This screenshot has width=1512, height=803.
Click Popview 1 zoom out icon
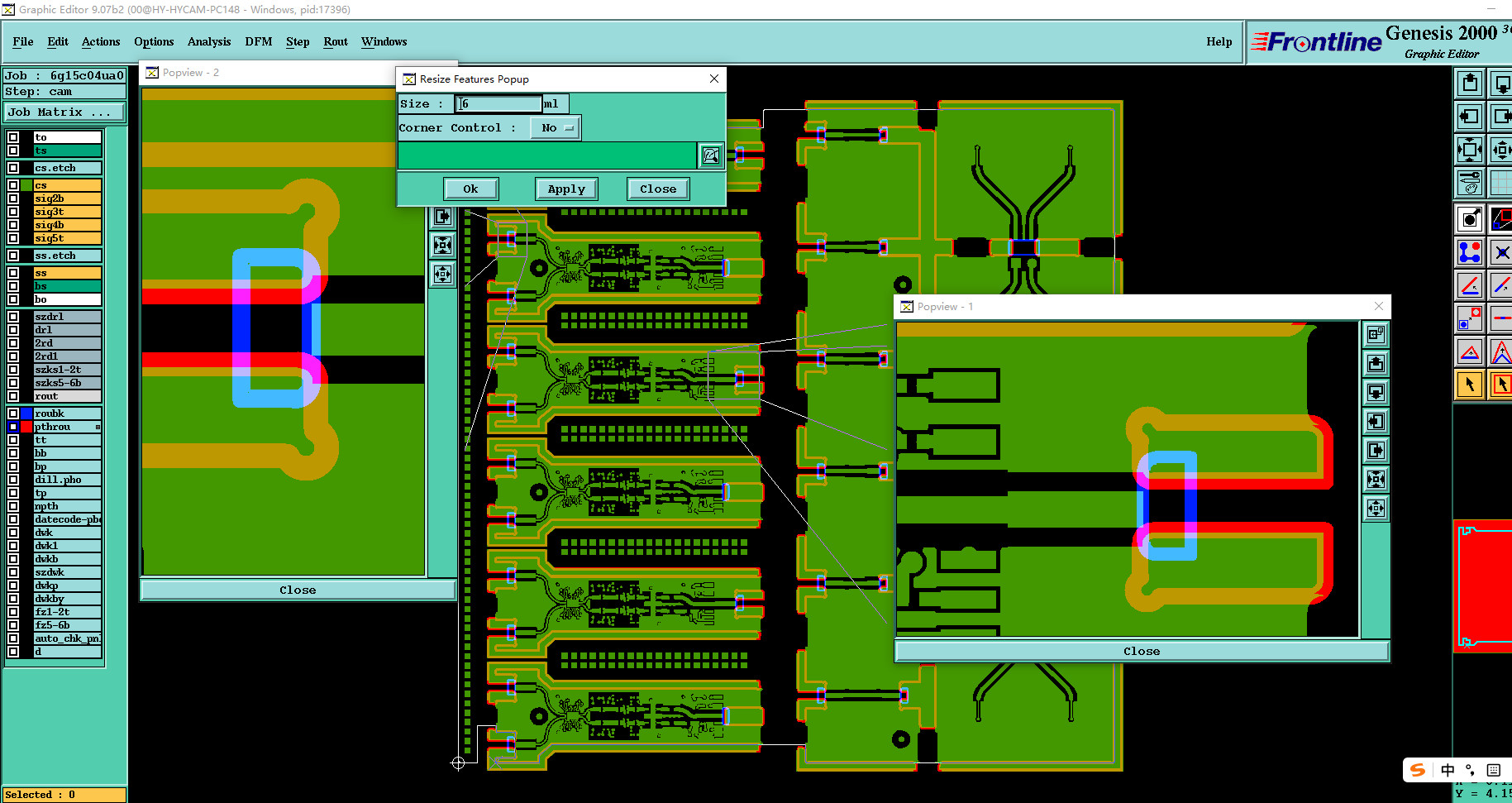coord(1376,509)
